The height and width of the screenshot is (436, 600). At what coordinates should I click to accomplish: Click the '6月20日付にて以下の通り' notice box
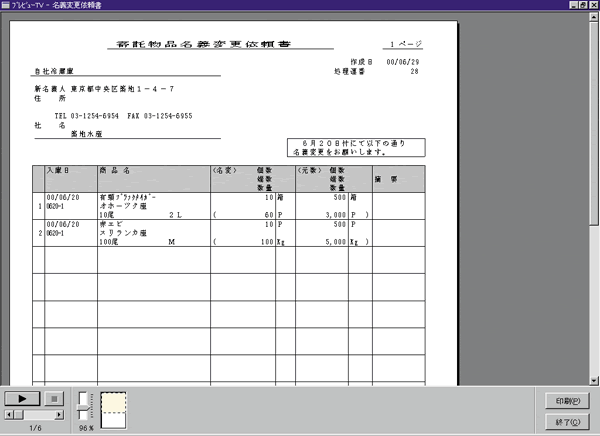click(x=356, y=147)
